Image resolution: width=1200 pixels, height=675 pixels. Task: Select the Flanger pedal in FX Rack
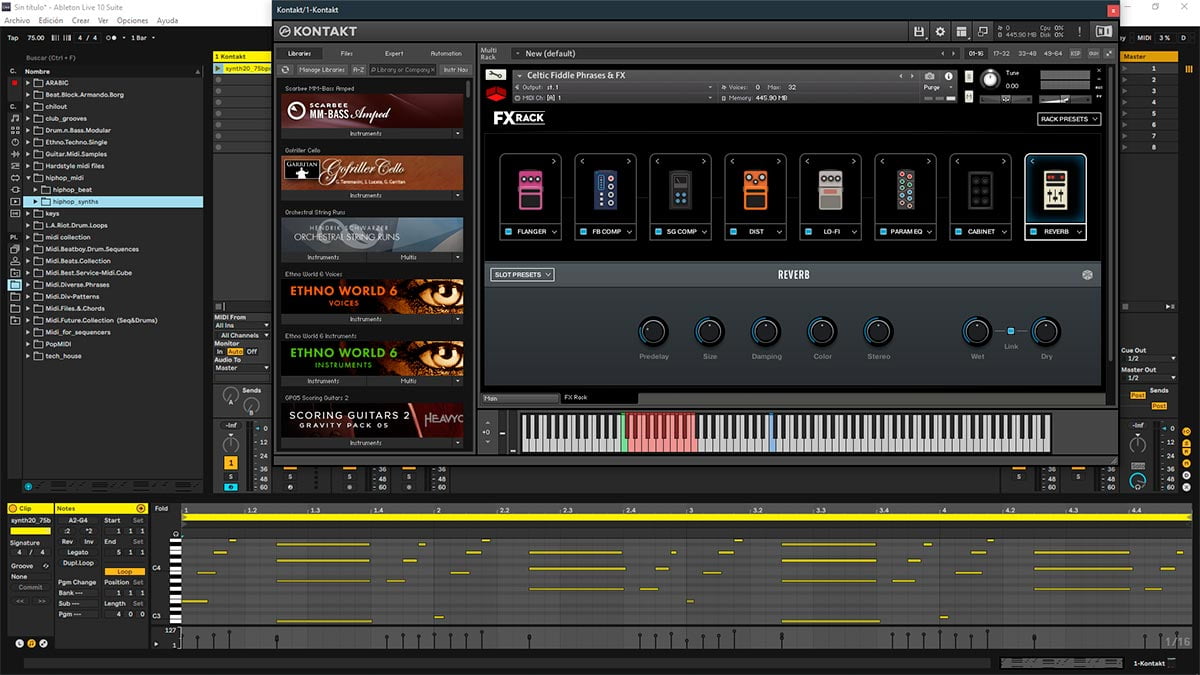[530, 189]
